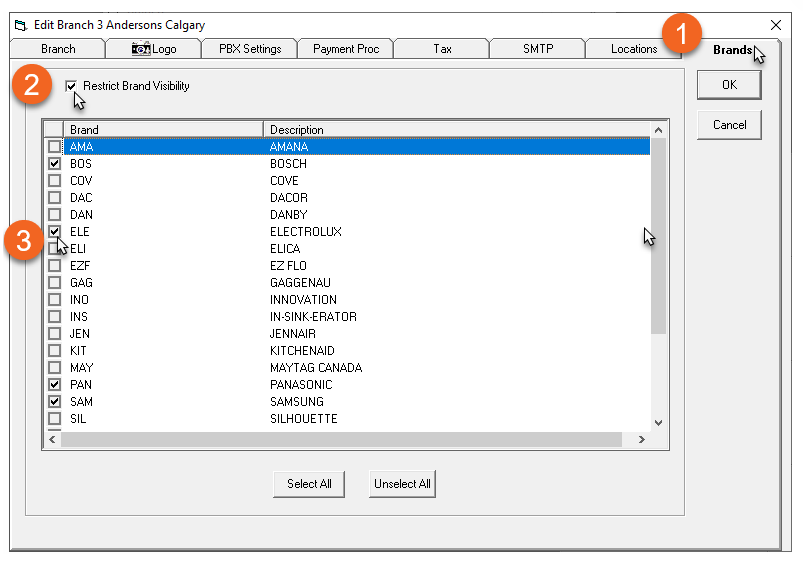This screenshot has height=563, width=803.
Task: Select the EZ FLO row text
Action: tap(288, 265)
